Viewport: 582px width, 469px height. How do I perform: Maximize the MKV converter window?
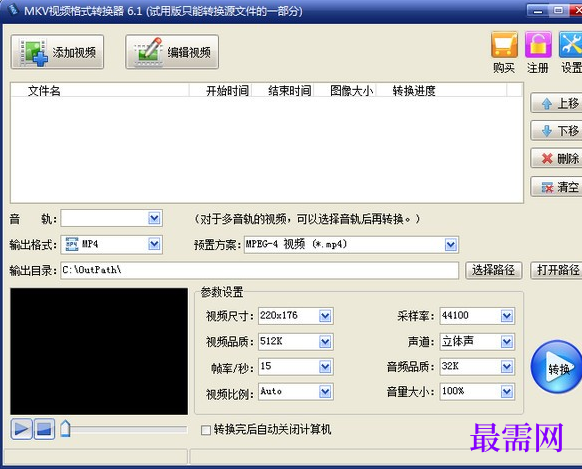(558, 10)
